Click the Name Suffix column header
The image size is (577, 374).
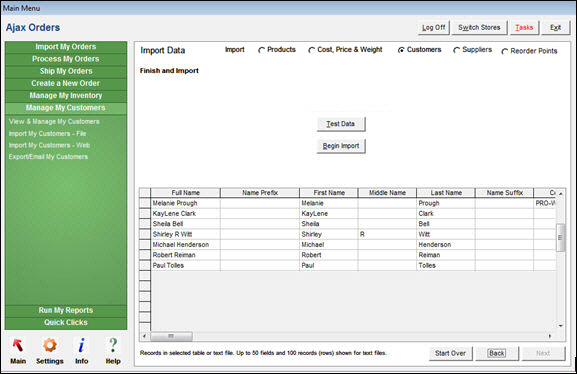pyautogui.click(x=505, y=193)
